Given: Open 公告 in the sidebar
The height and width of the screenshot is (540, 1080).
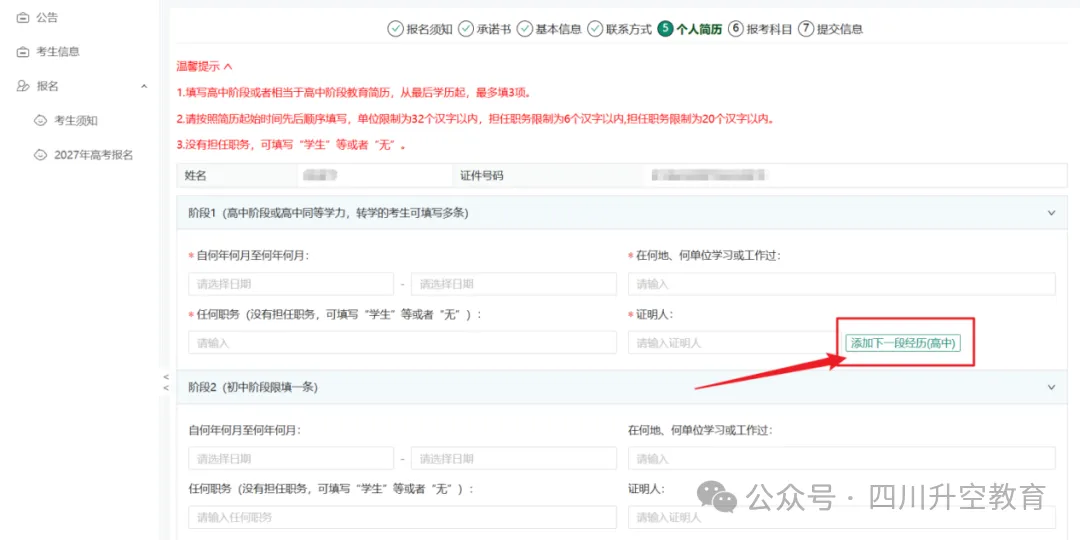Looking at the screenshot, I should click(48, 18).
